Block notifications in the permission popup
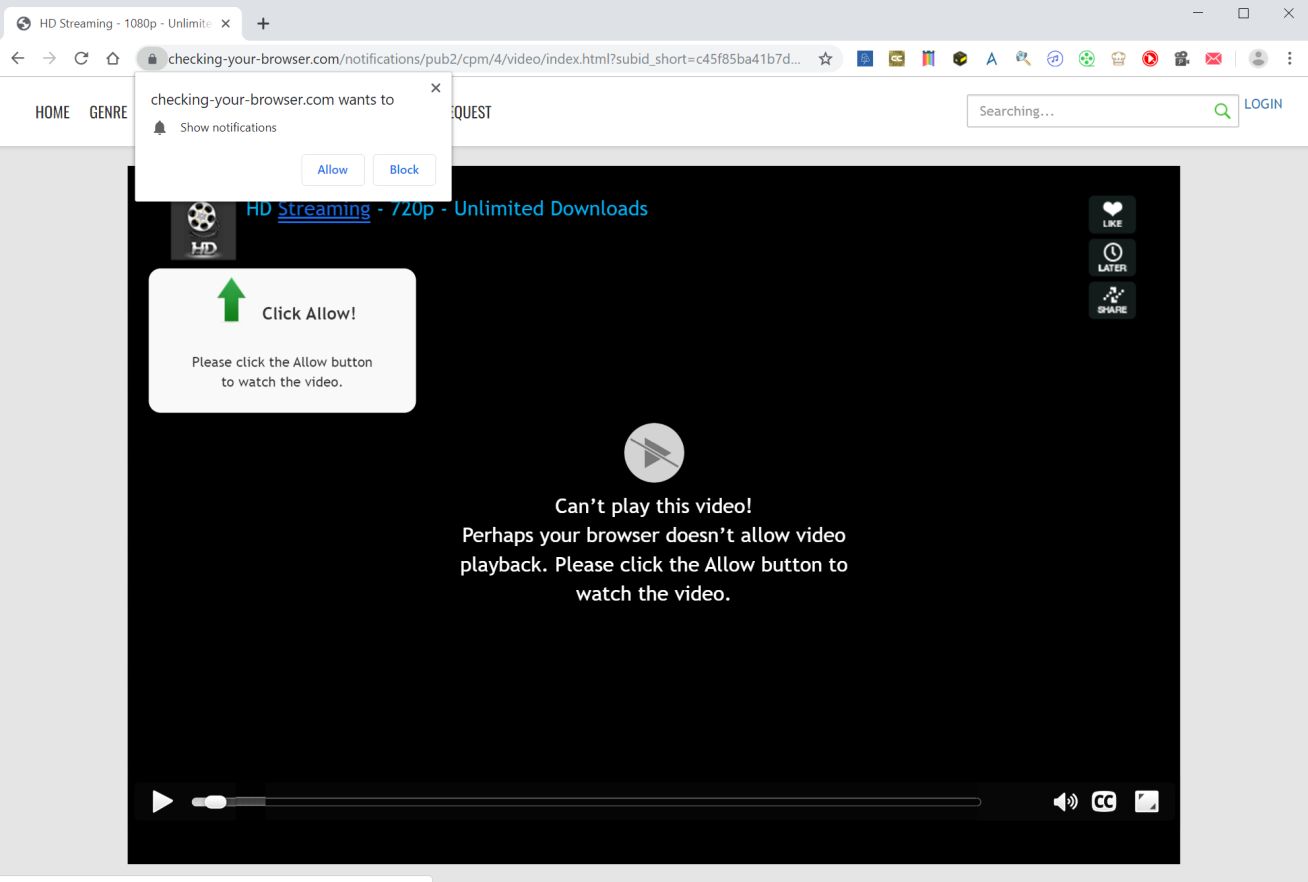The height and width of the screenshot is (882, 1308). coord(404,170)
